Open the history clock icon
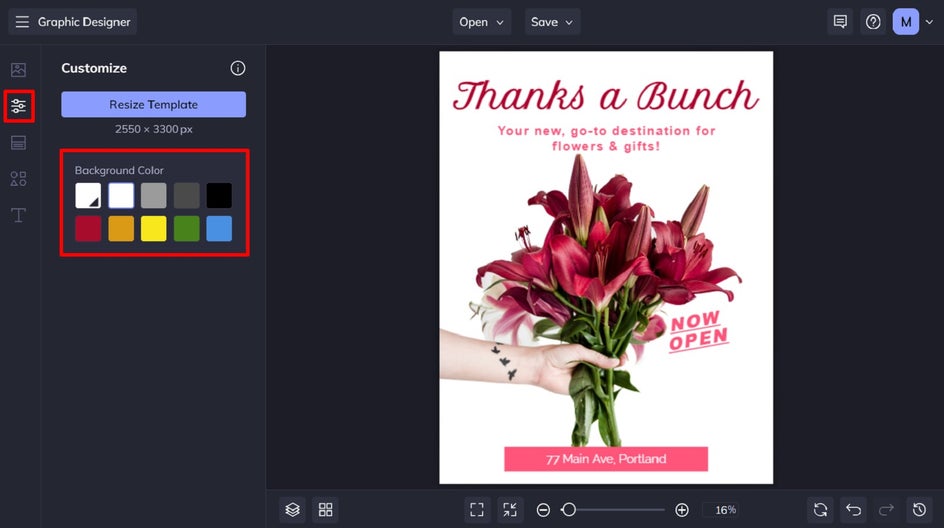Screen dimensions: 944x528 919,510
